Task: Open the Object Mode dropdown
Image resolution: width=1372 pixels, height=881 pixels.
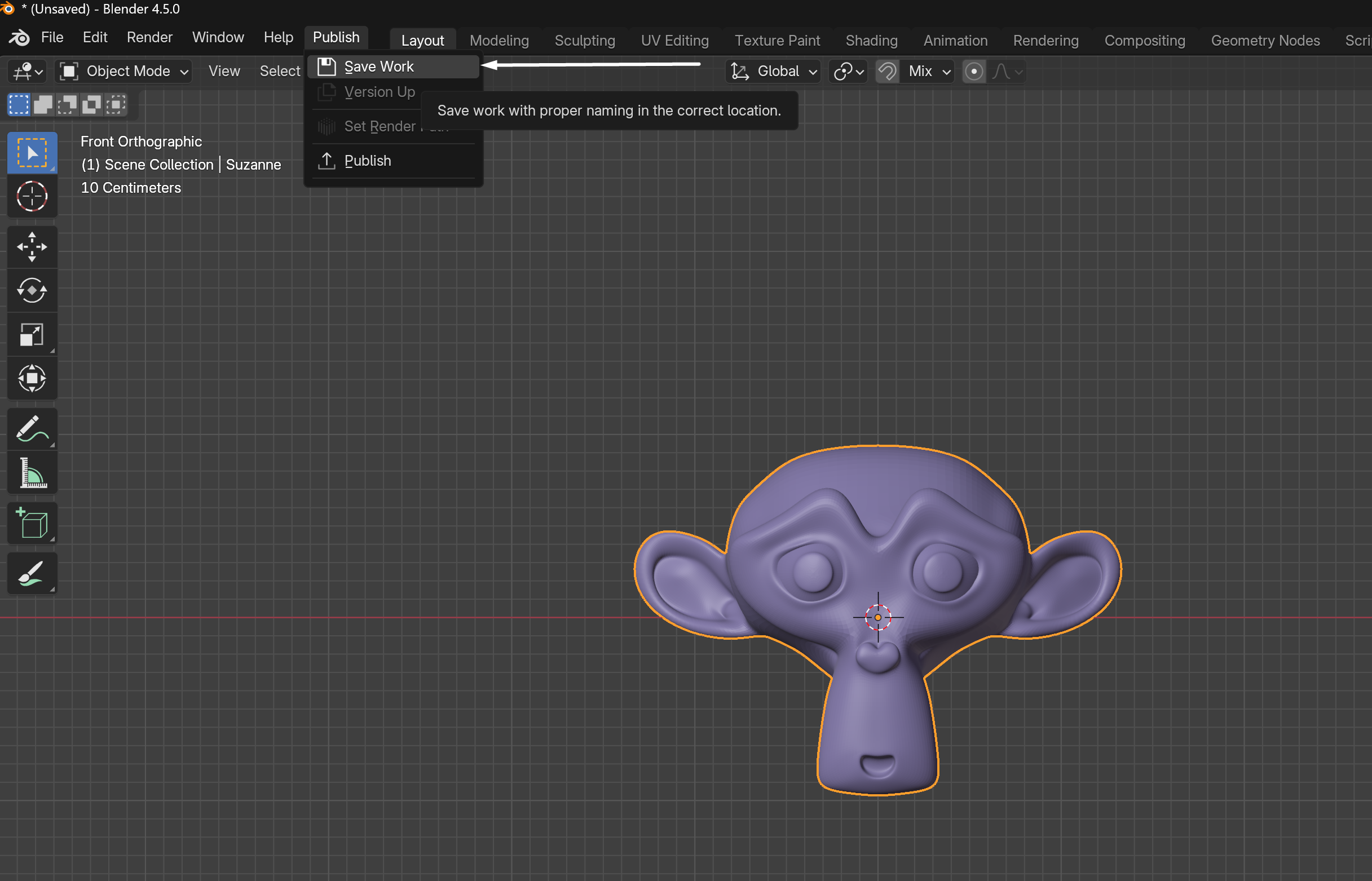Action: (123, 72)
